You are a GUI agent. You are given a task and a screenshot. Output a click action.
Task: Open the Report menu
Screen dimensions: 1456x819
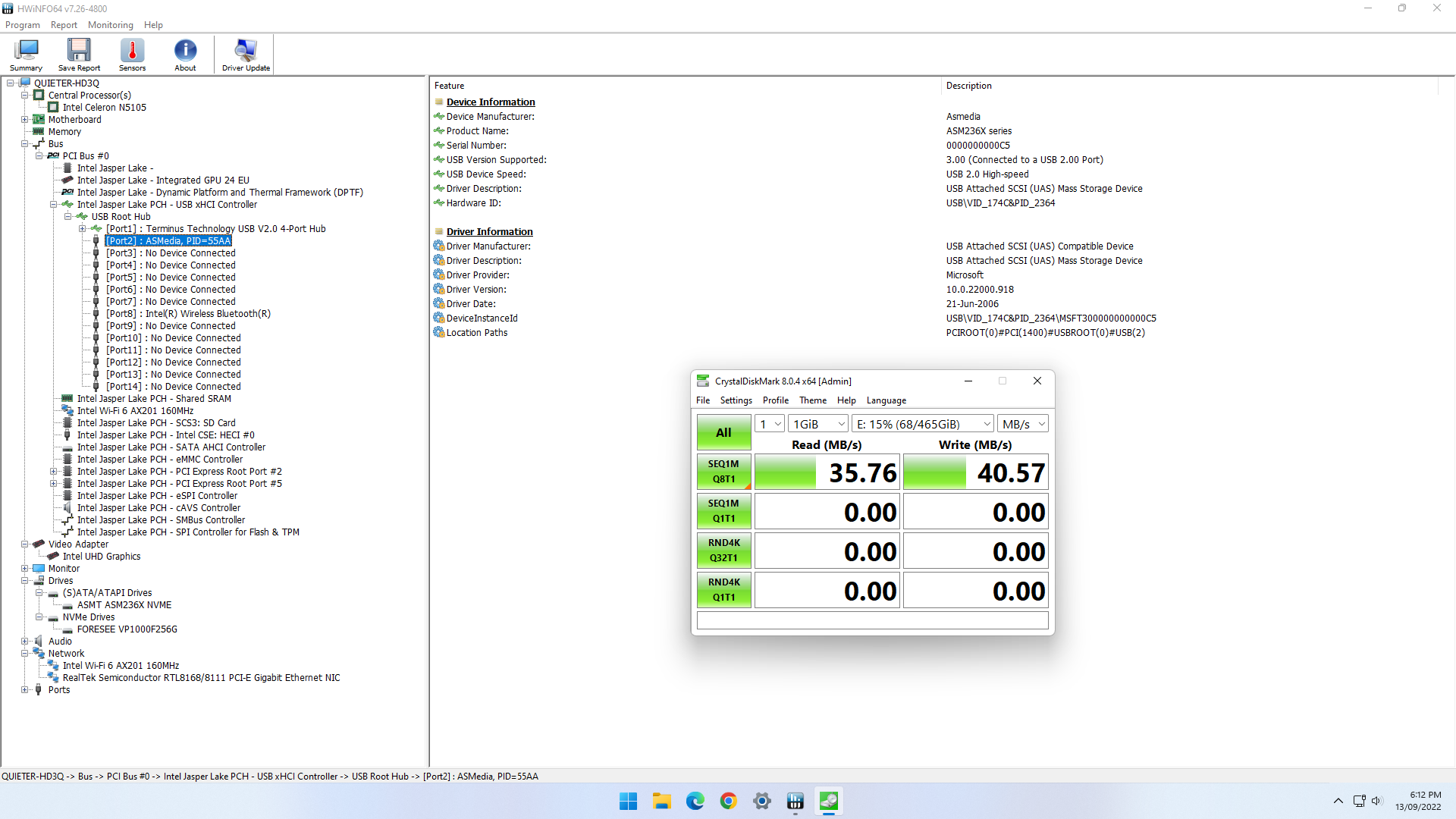coord(64,25)
